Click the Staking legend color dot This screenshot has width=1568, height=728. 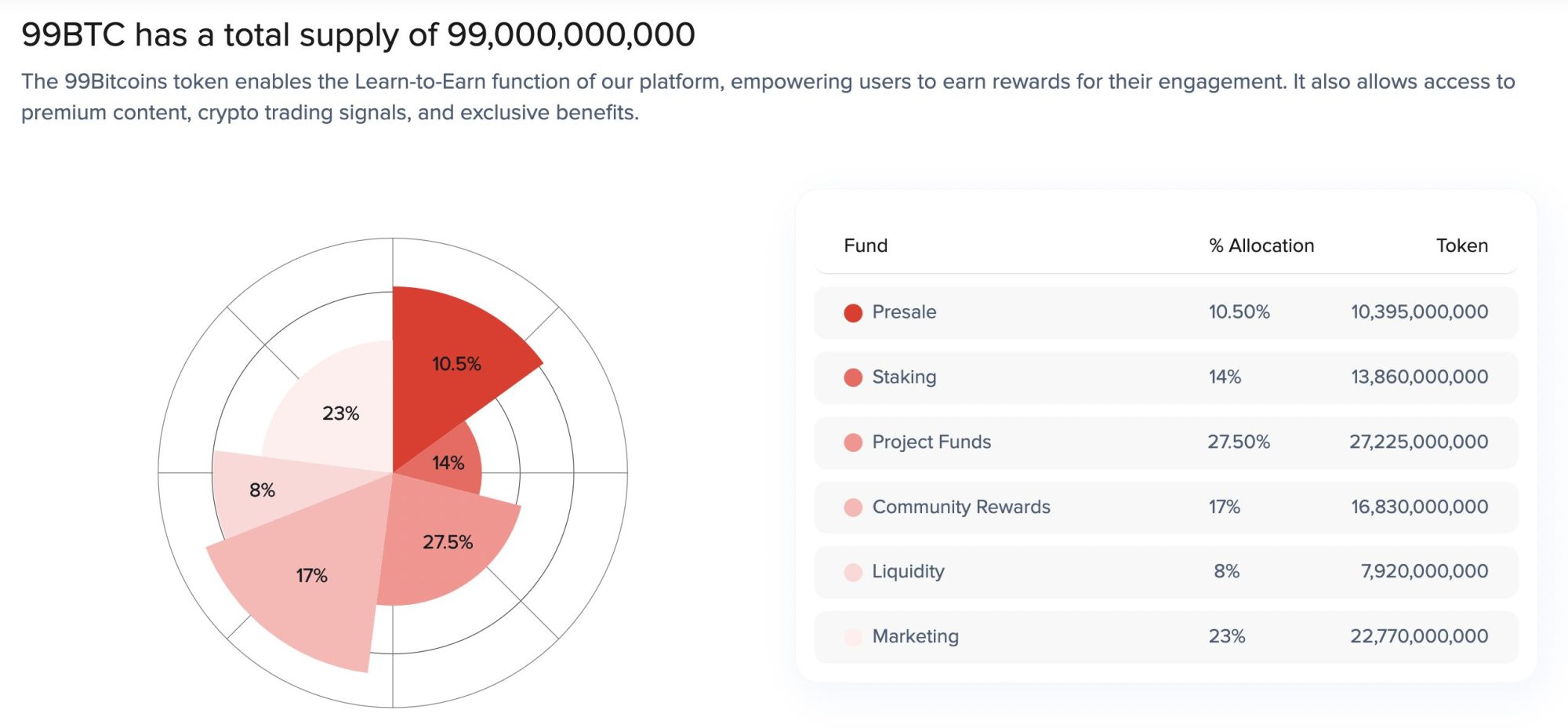[853, 378]
